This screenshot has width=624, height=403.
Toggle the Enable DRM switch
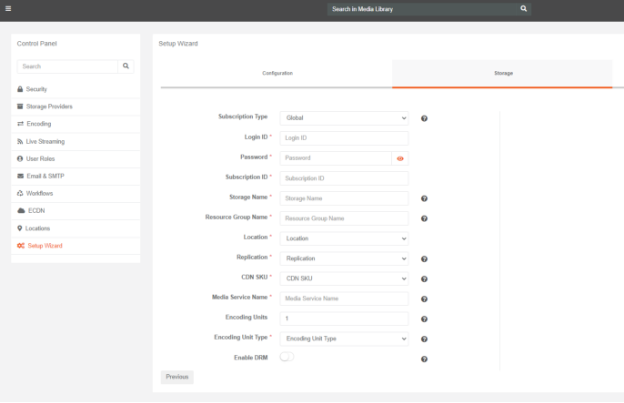(287, 357)
